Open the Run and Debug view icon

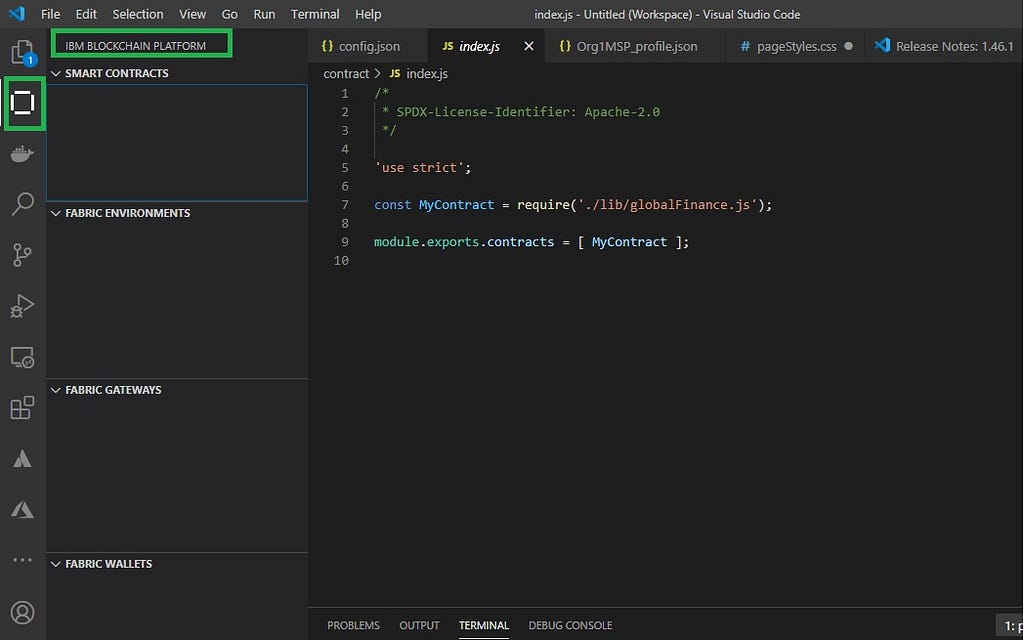tap(22, 306)
